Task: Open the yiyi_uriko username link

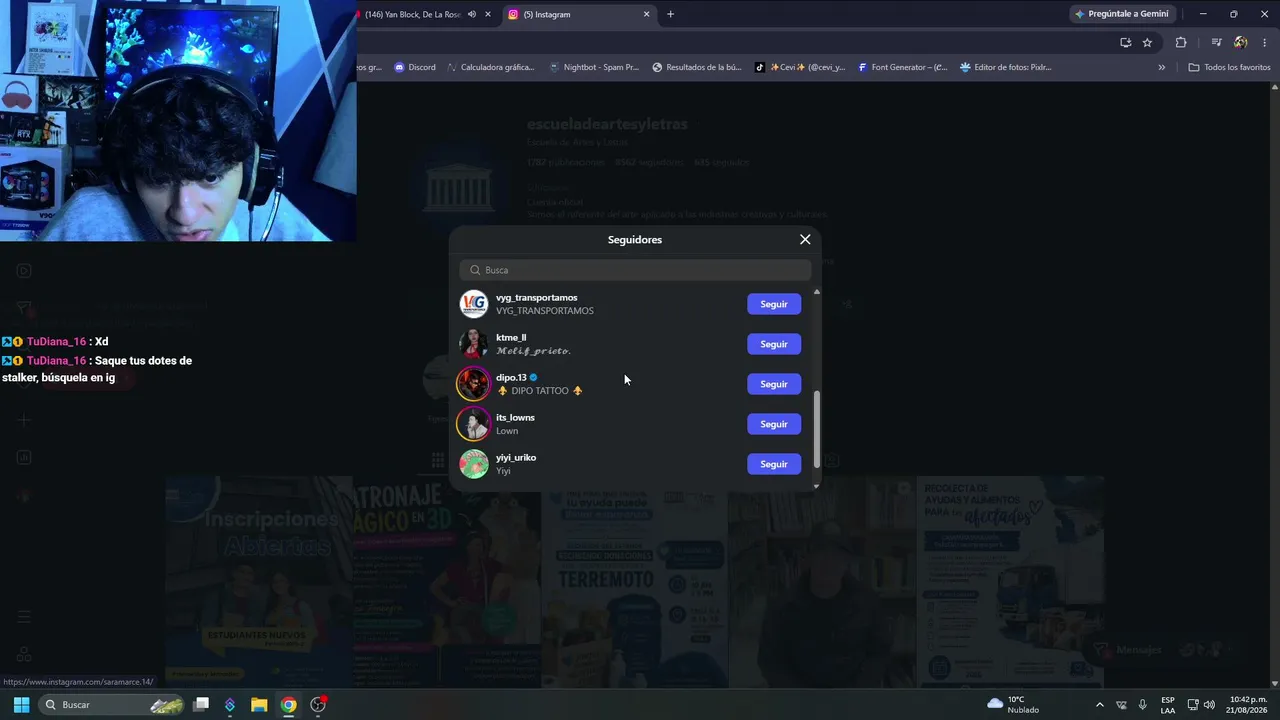Action: (516, 458)
